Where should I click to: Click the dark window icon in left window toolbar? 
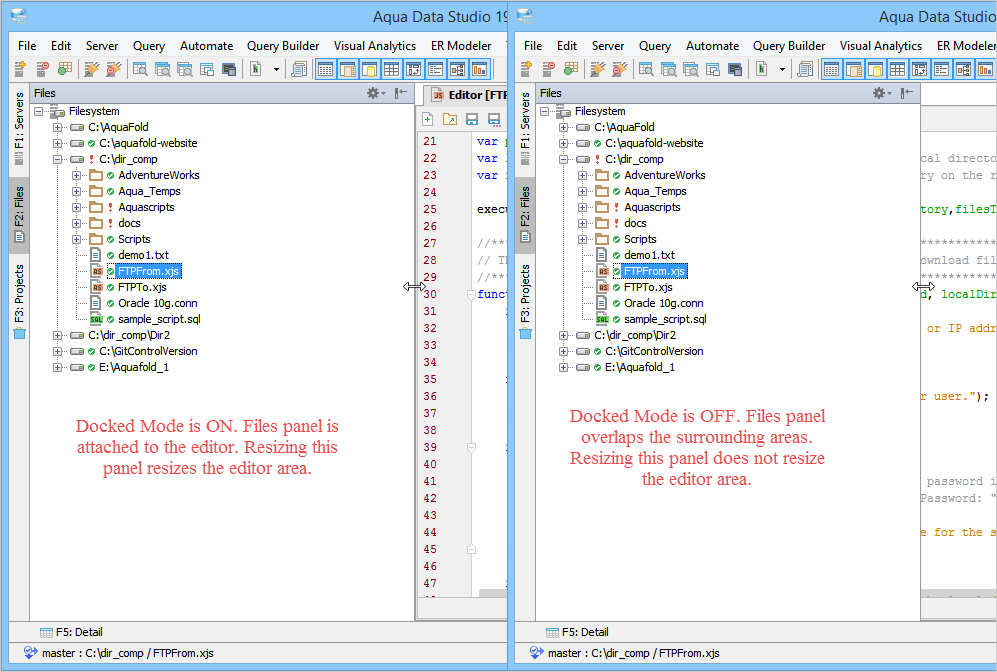click(229, 69)
